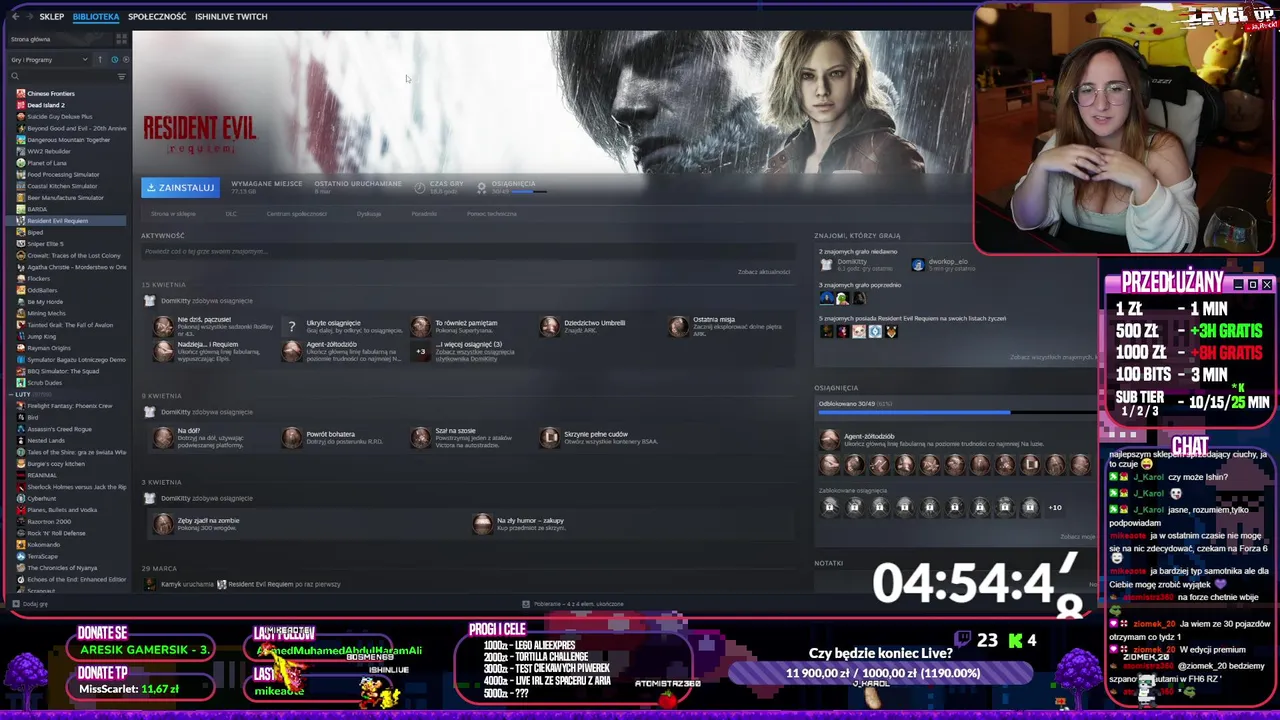
Task: Switch to the BIBLIOTEKA tab
Action: [95, 16]
